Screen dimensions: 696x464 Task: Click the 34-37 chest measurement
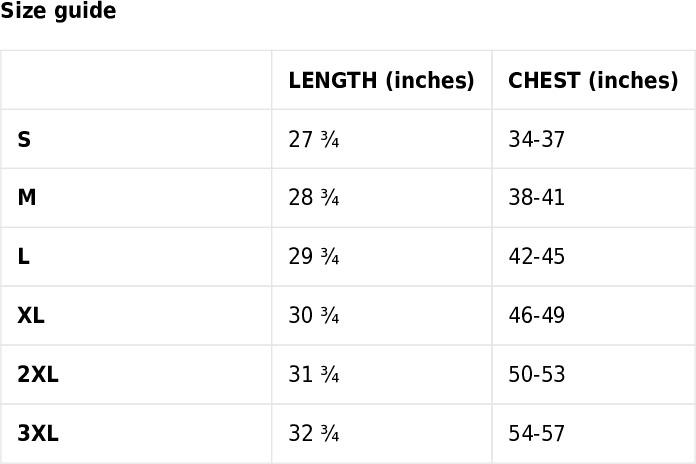[x=536, y=139]
